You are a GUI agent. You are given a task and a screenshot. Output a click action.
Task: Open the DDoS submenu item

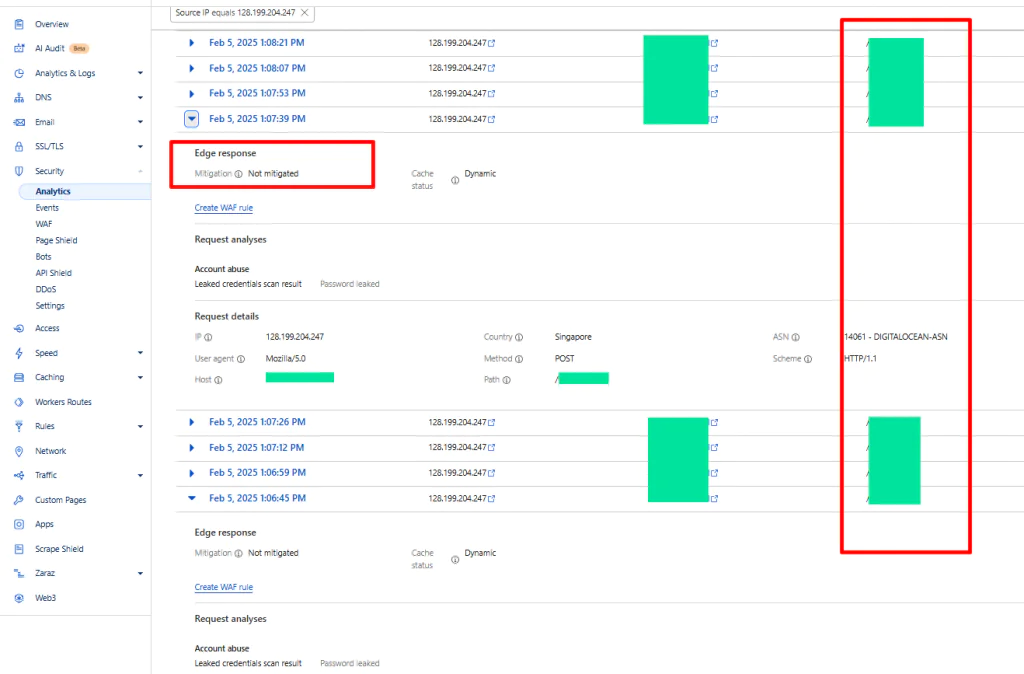[46, 289]
